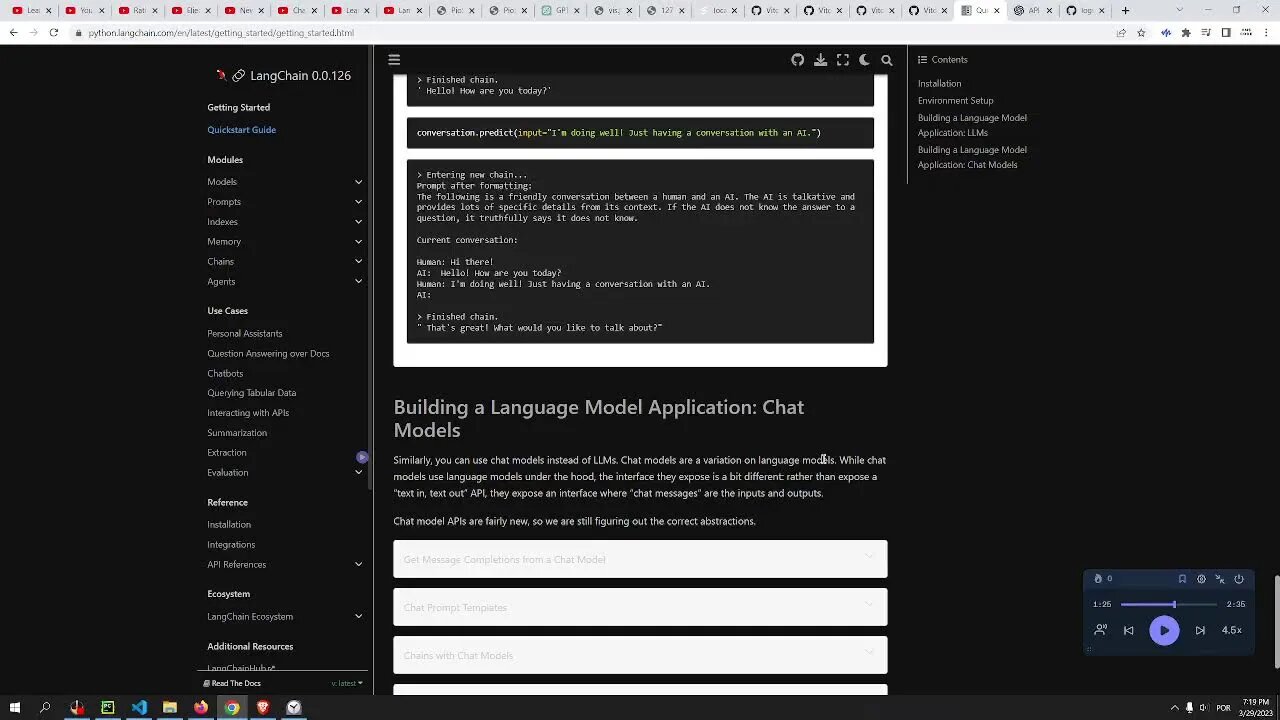Enter fullscreen mode from the doc toolbar
1280x720 pixels.
pyautogui.click(x=842, y=60)
